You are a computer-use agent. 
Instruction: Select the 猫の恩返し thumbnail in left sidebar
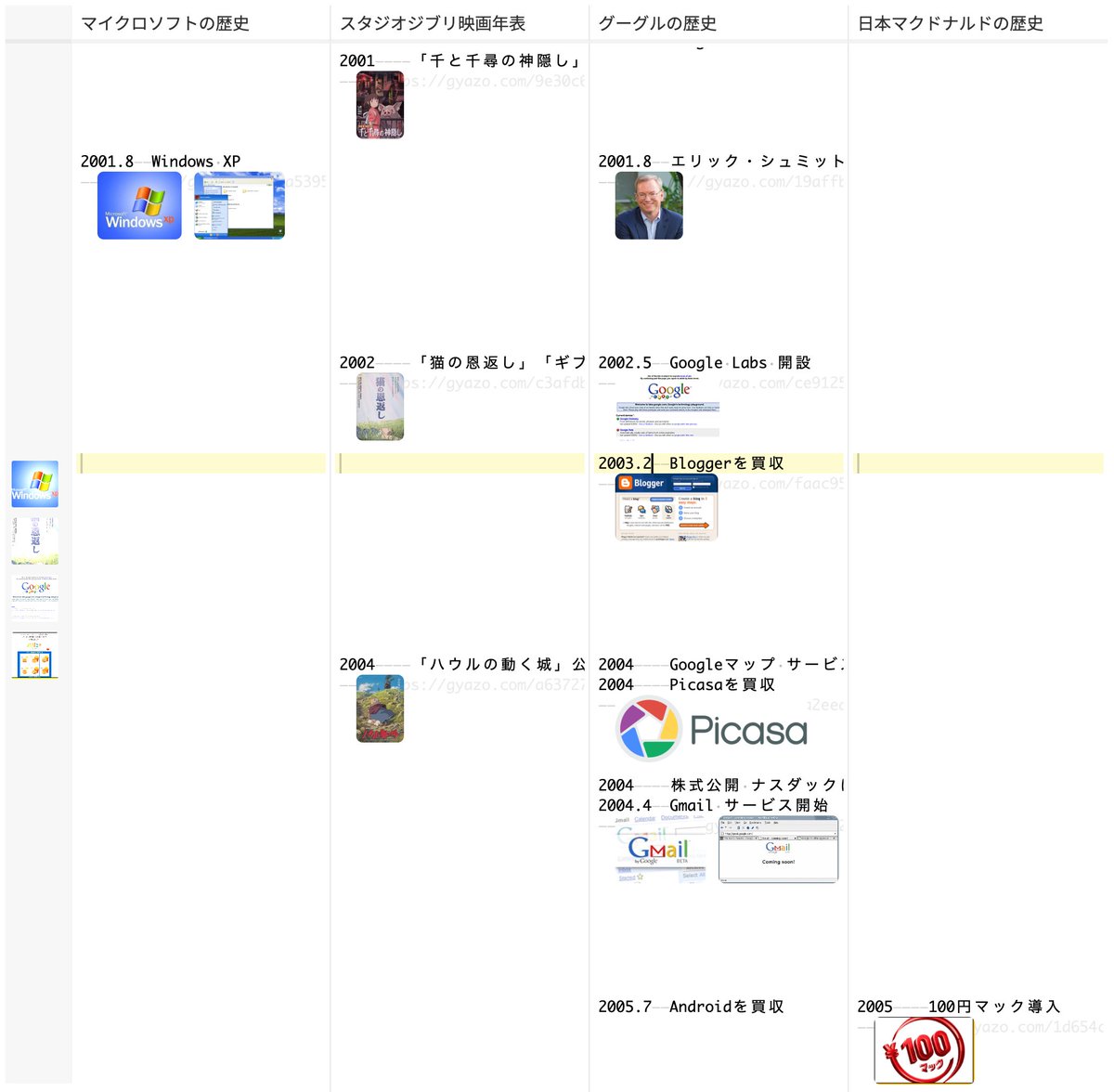(x=35, y=540)
